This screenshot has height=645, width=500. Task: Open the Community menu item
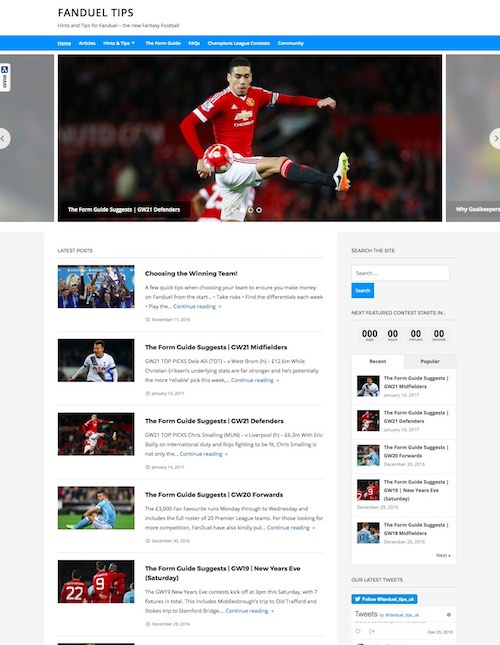point(290,43)
